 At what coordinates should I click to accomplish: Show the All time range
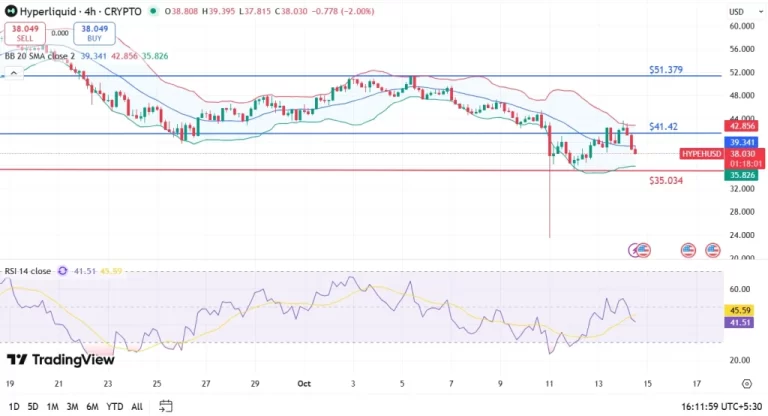[x=137, y=406]
